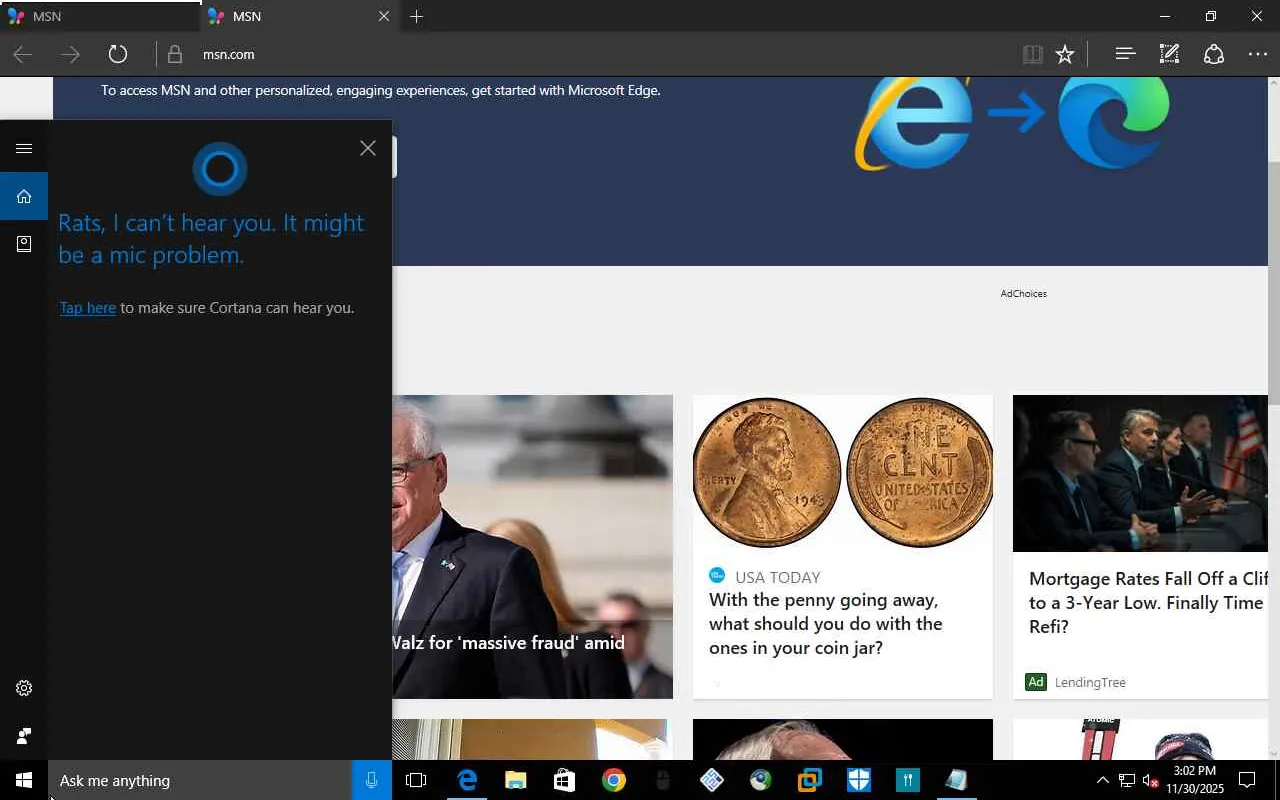Viewport: 1280px width, 800px height.
Task: Click 'Tap here' microphone setup link
Action: [88, 308]
